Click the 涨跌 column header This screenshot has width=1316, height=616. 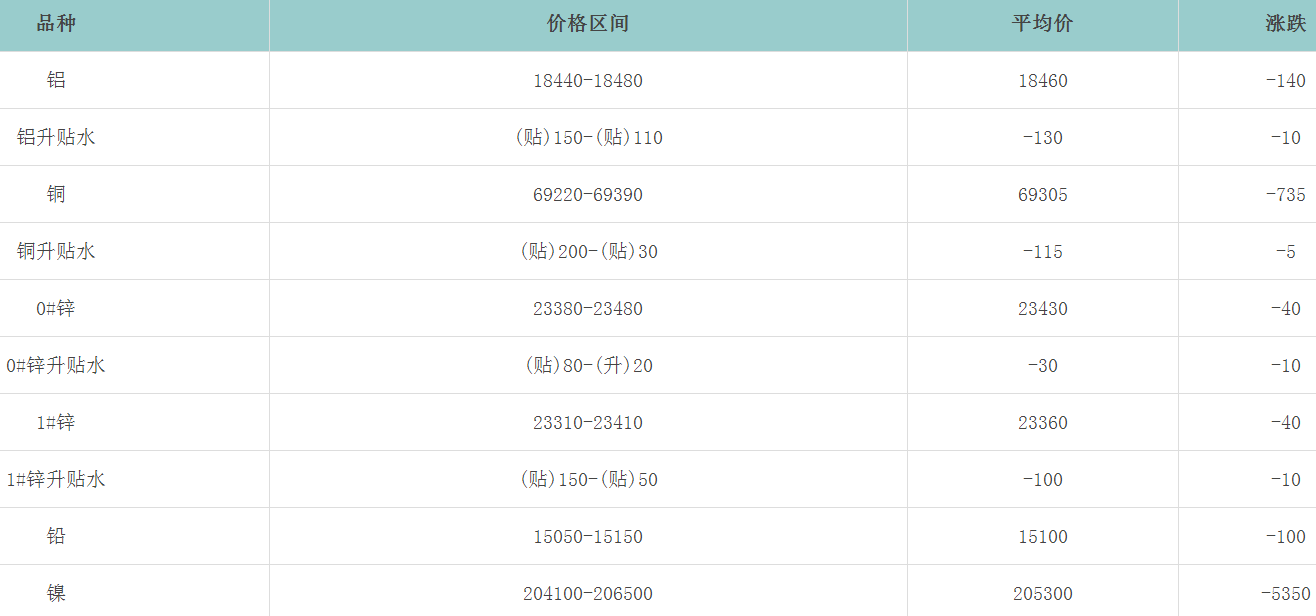1285,24
